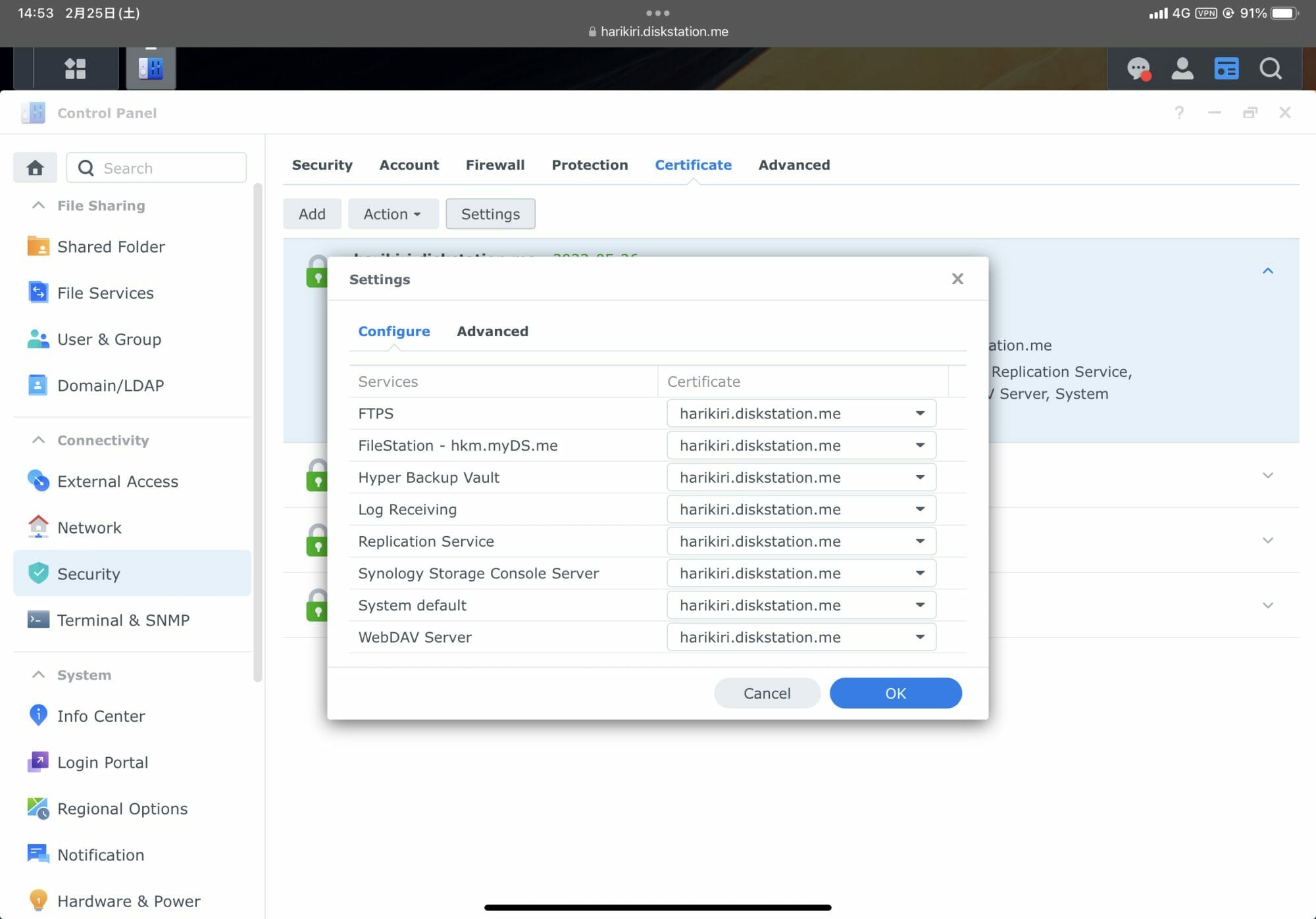Open File Services in sidebar
Image resolution: width=1316 pixels, height=919 pixels.
click(x=132, y=293)
